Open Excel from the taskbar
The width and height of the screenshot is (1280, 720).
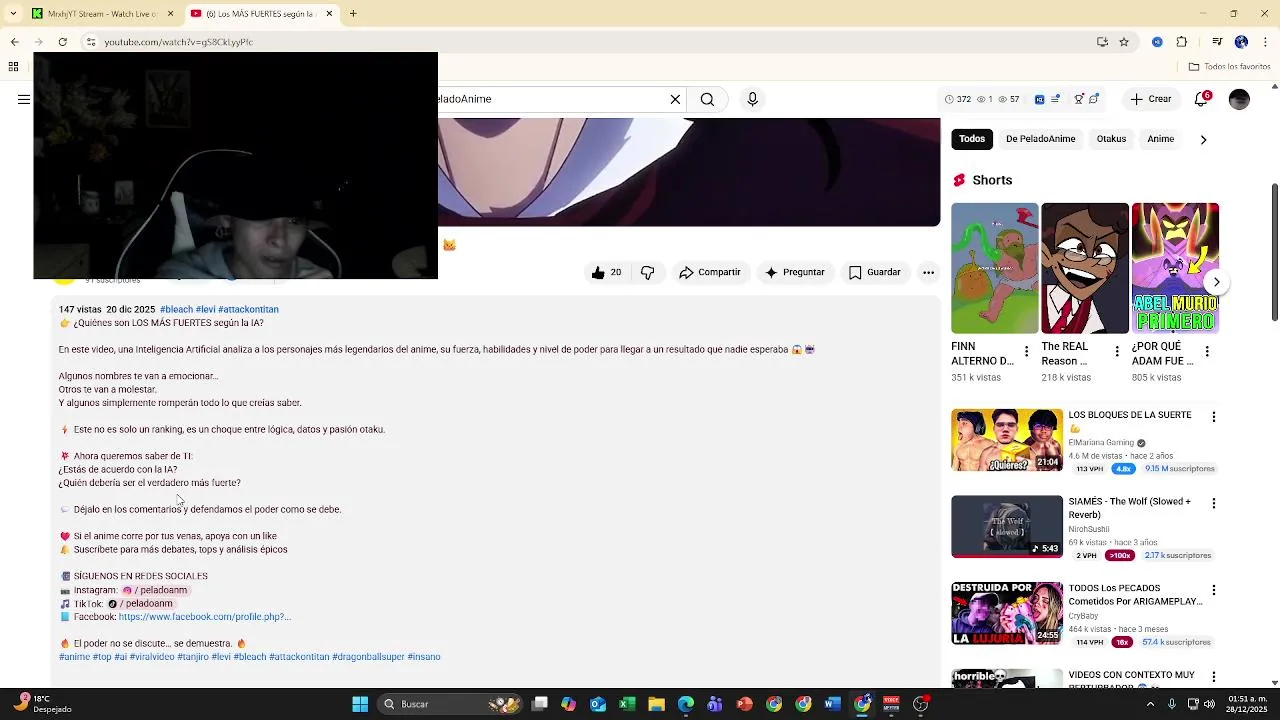(627, 704)
